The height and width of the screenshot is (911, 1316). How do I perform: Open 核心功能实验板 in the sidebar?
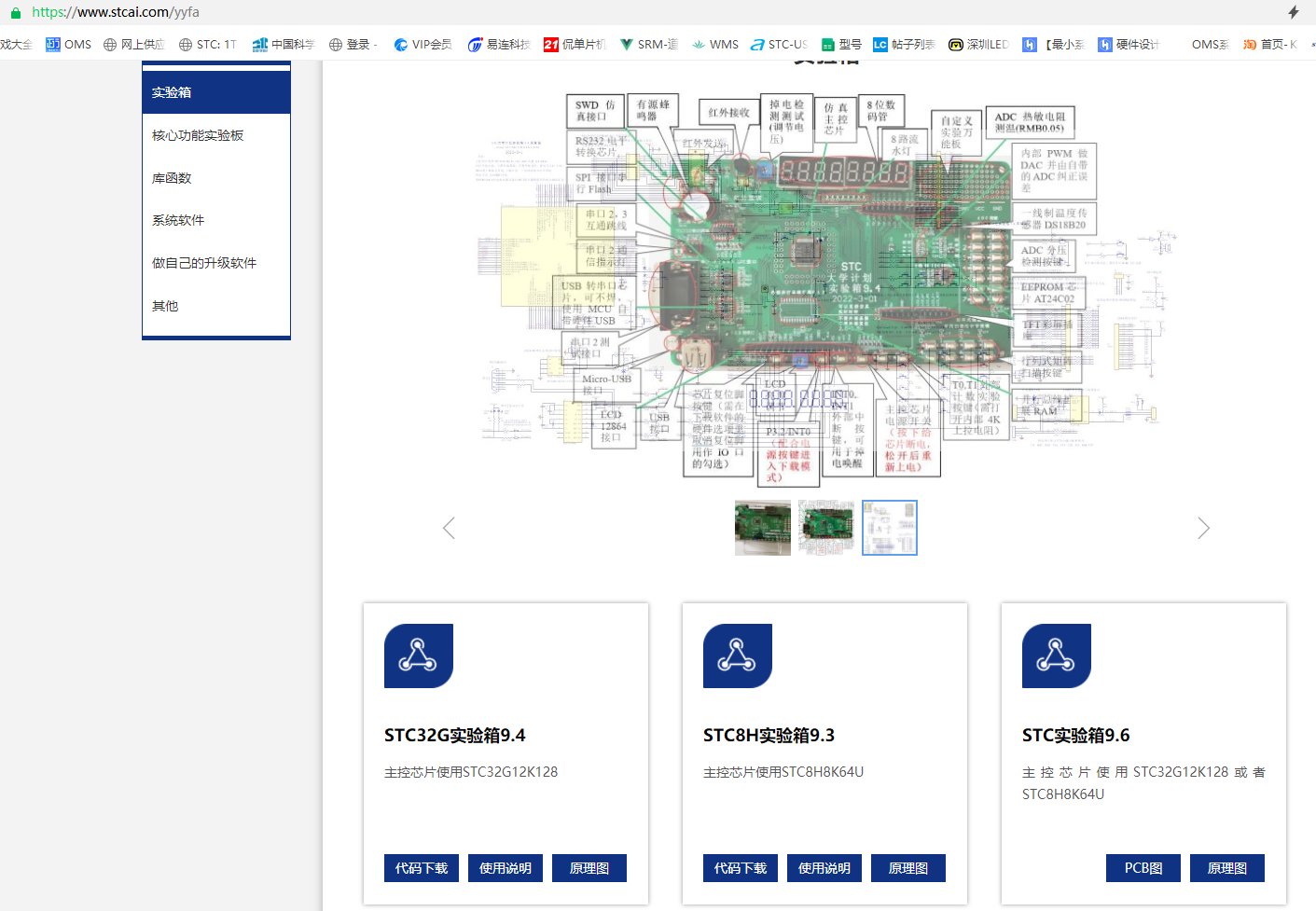coord(216,135)
